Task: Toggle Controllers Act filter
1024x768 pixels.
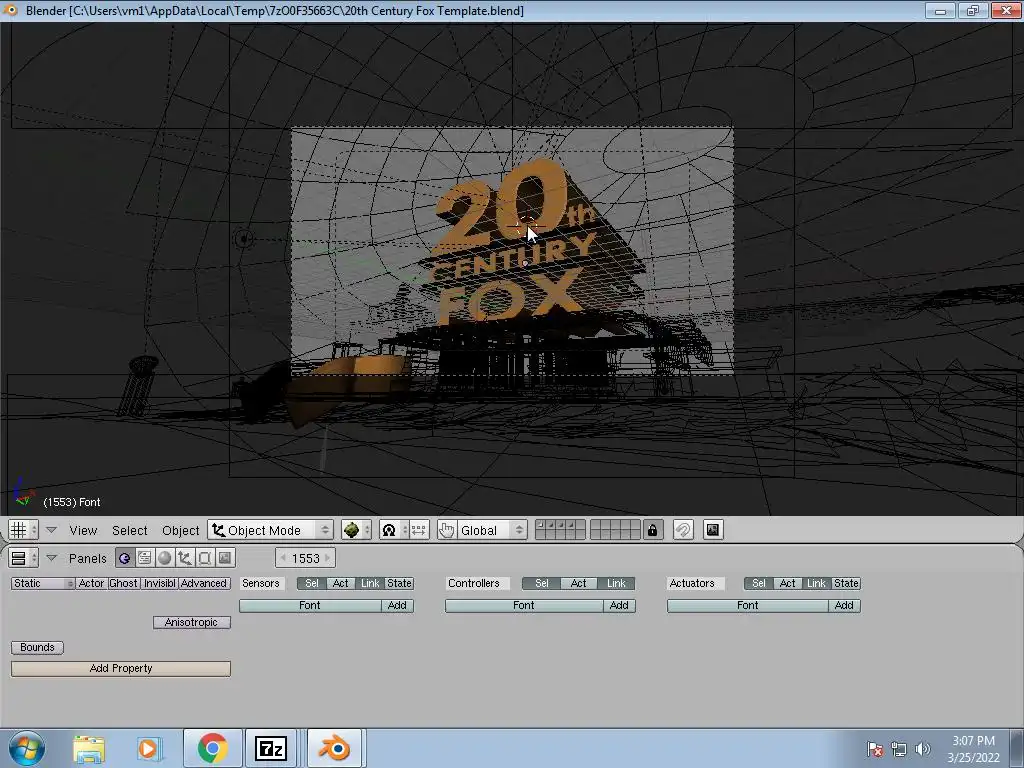Action: (579, 583)
